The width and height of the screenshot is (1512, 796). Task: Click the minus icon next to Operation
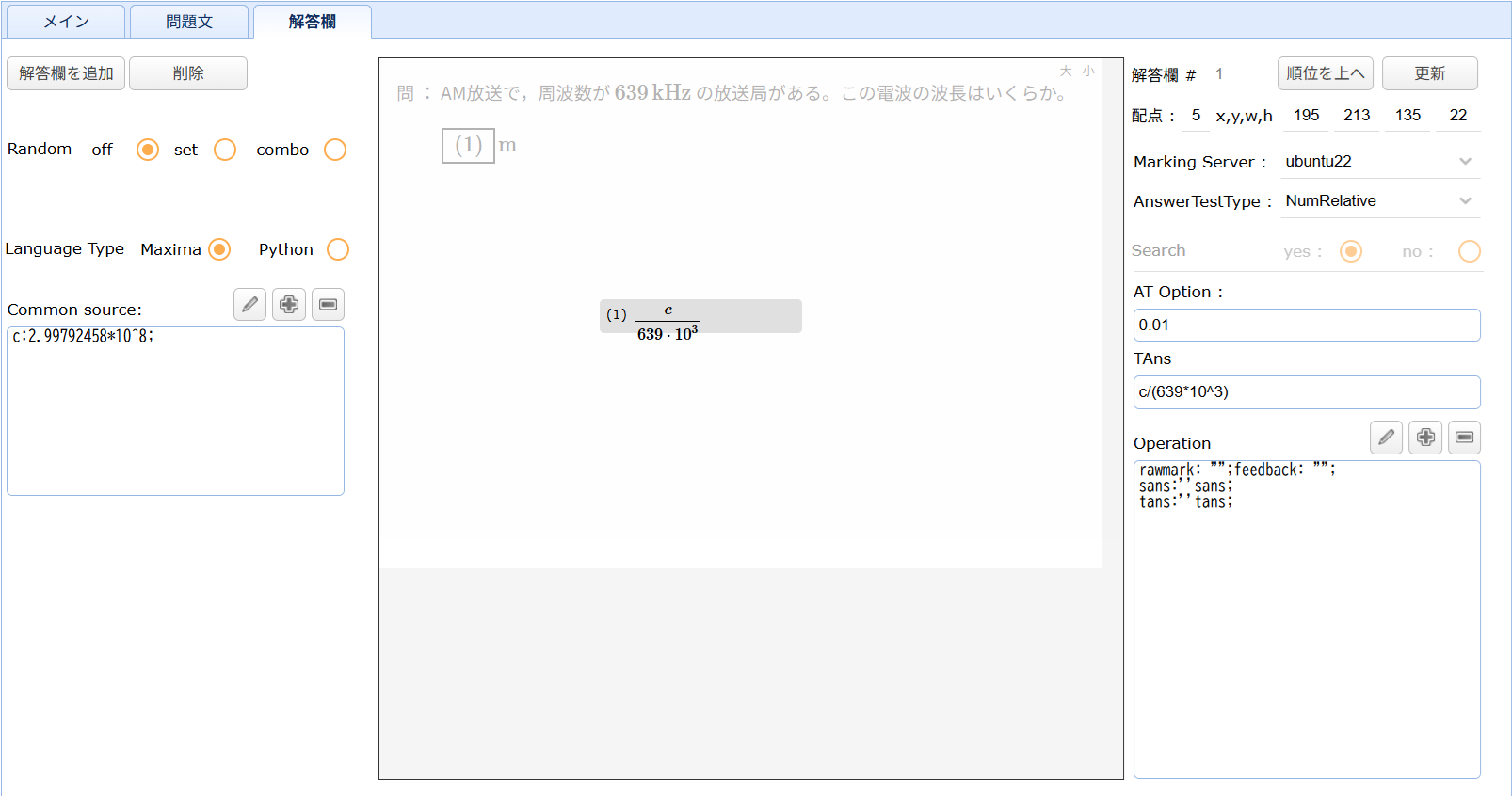(1464, 438)
